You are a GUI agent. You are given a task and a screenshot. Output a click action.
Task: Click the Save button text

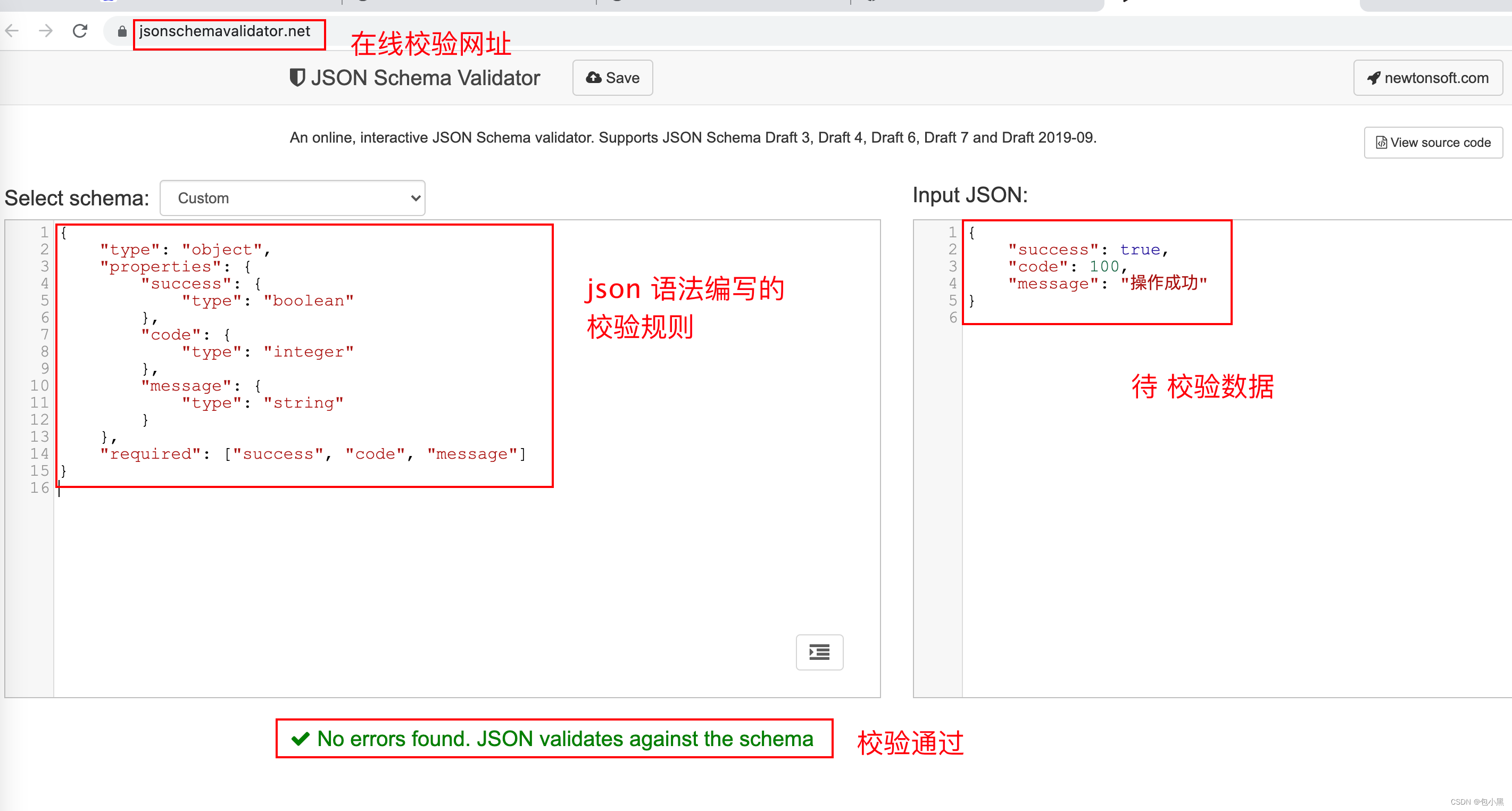(622, 78)
